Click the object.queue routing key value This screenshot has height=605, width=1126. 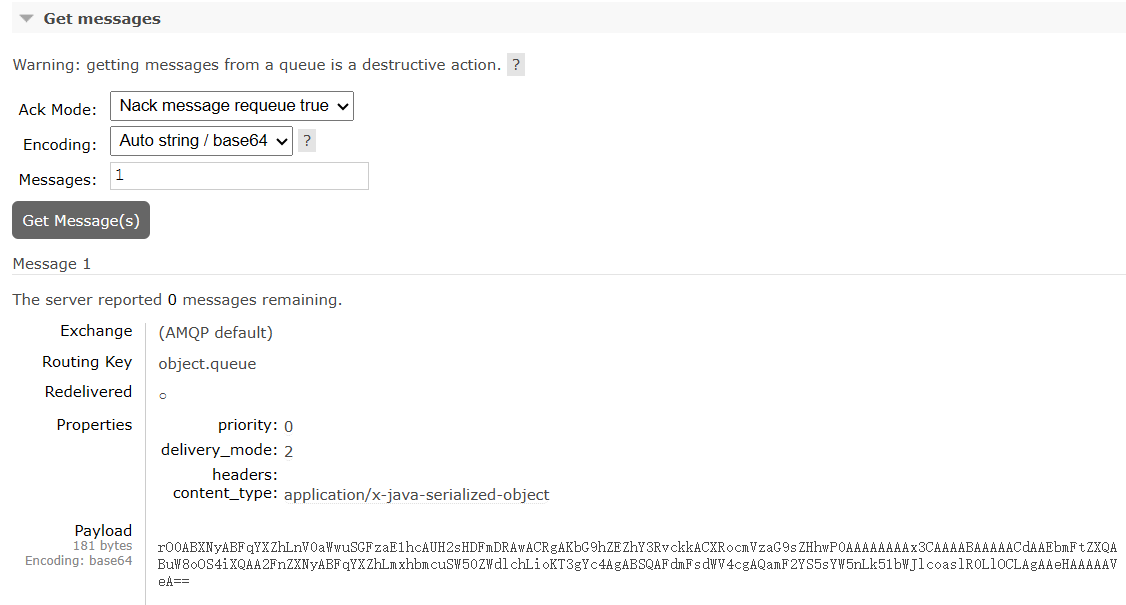(207, 364)
